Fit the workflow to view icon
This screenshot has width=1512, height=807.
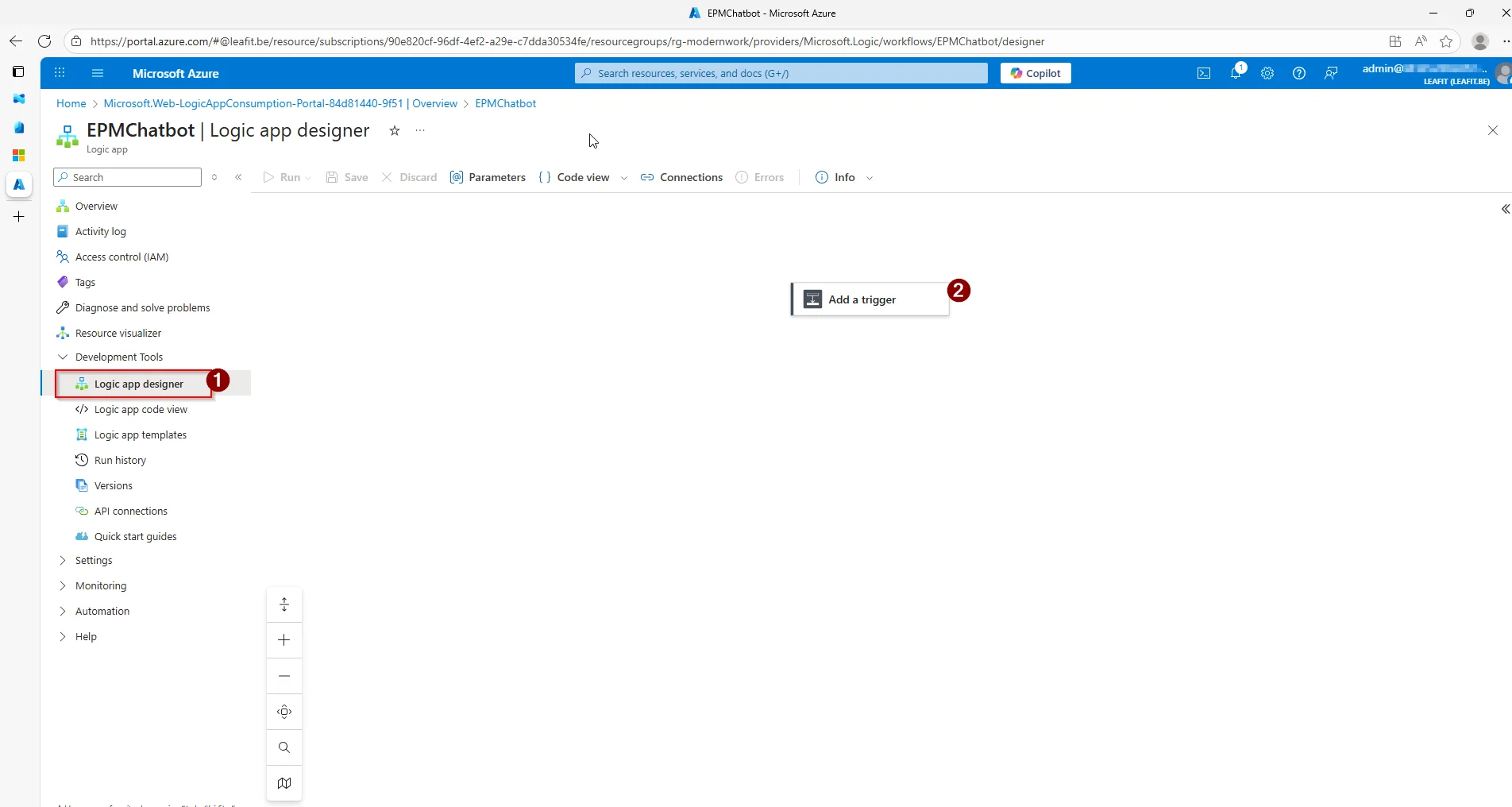284,712
